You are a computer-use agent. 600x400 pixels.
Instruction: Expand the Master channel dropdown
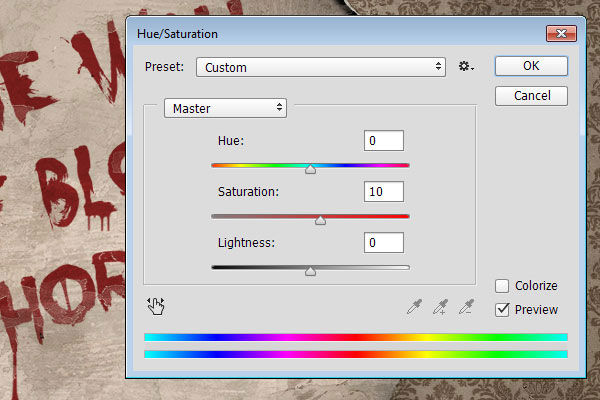(225, 108)
